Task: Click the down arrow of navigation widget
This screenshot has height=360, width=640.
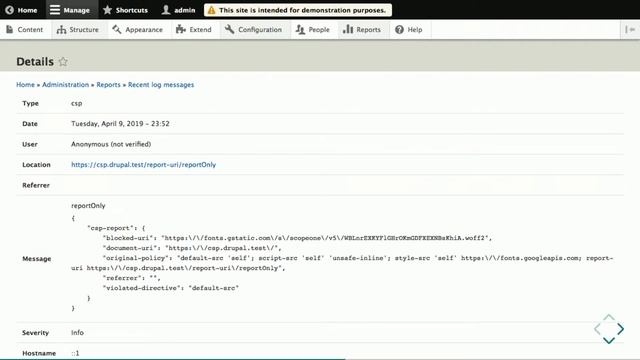Action: tap(609, 340)
